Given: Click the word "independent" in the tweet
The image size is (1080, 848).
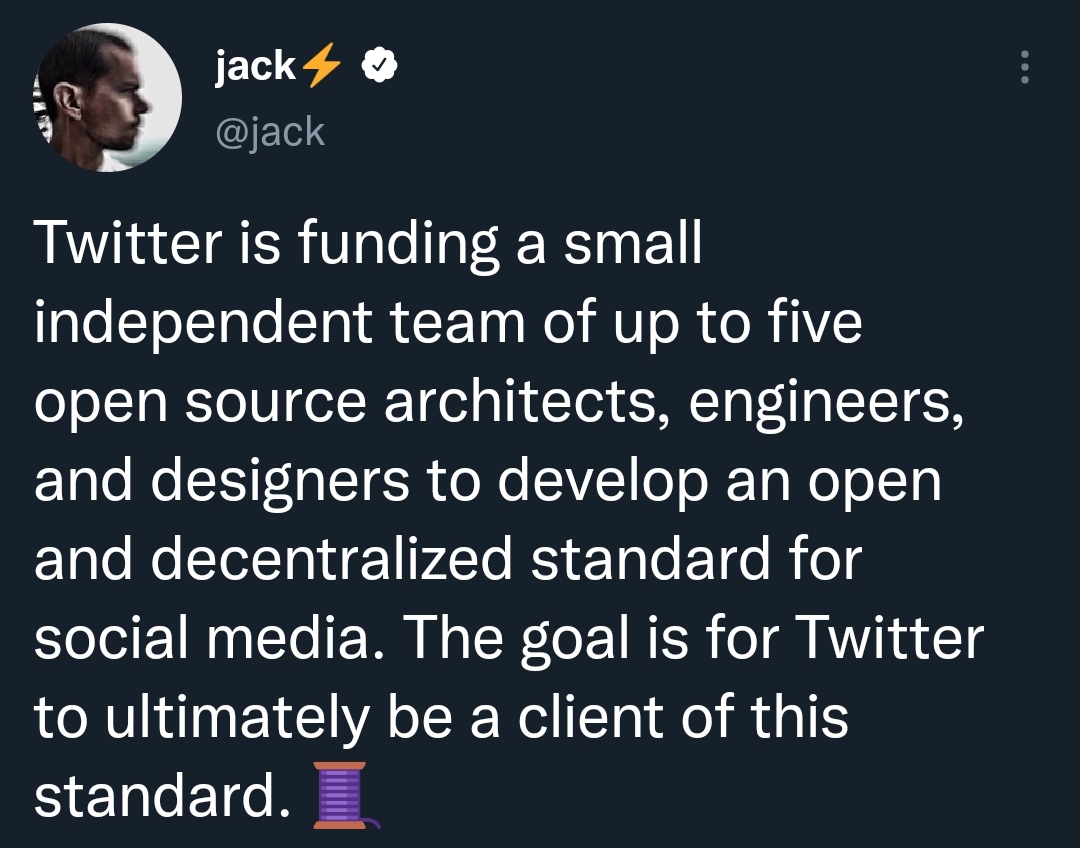Looking at the screenshot, I should [203, 322].
